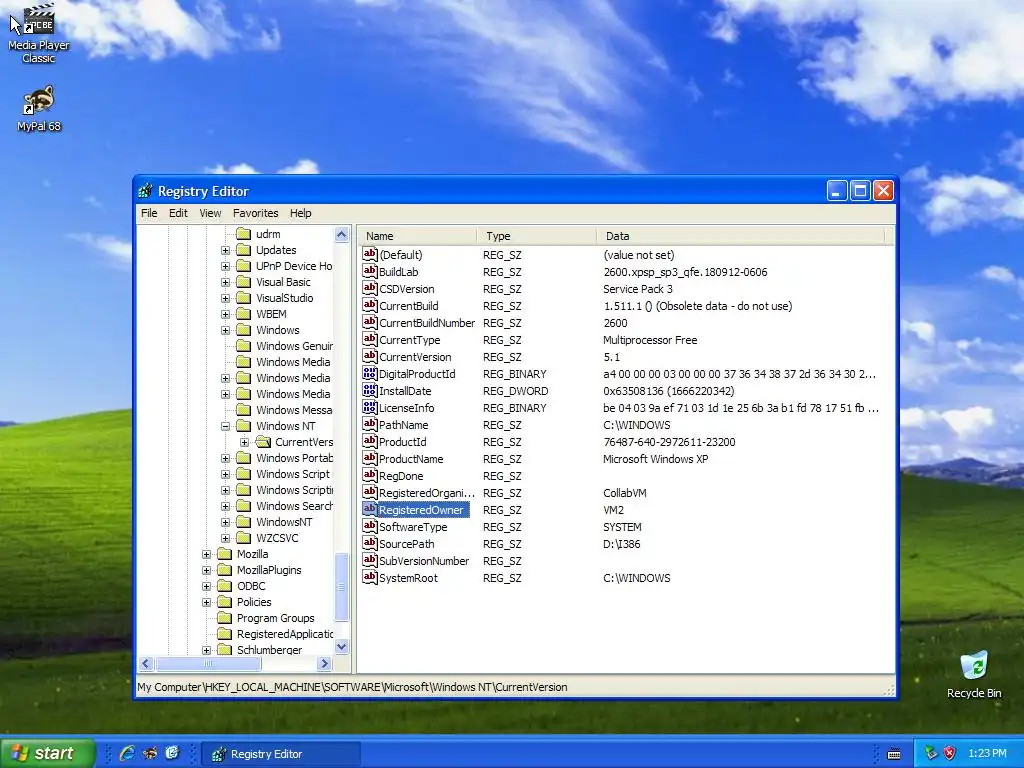This screenshot has width=1024, height=768.
Task: Click the CurrentType string icon
Action: click(370, 339)
